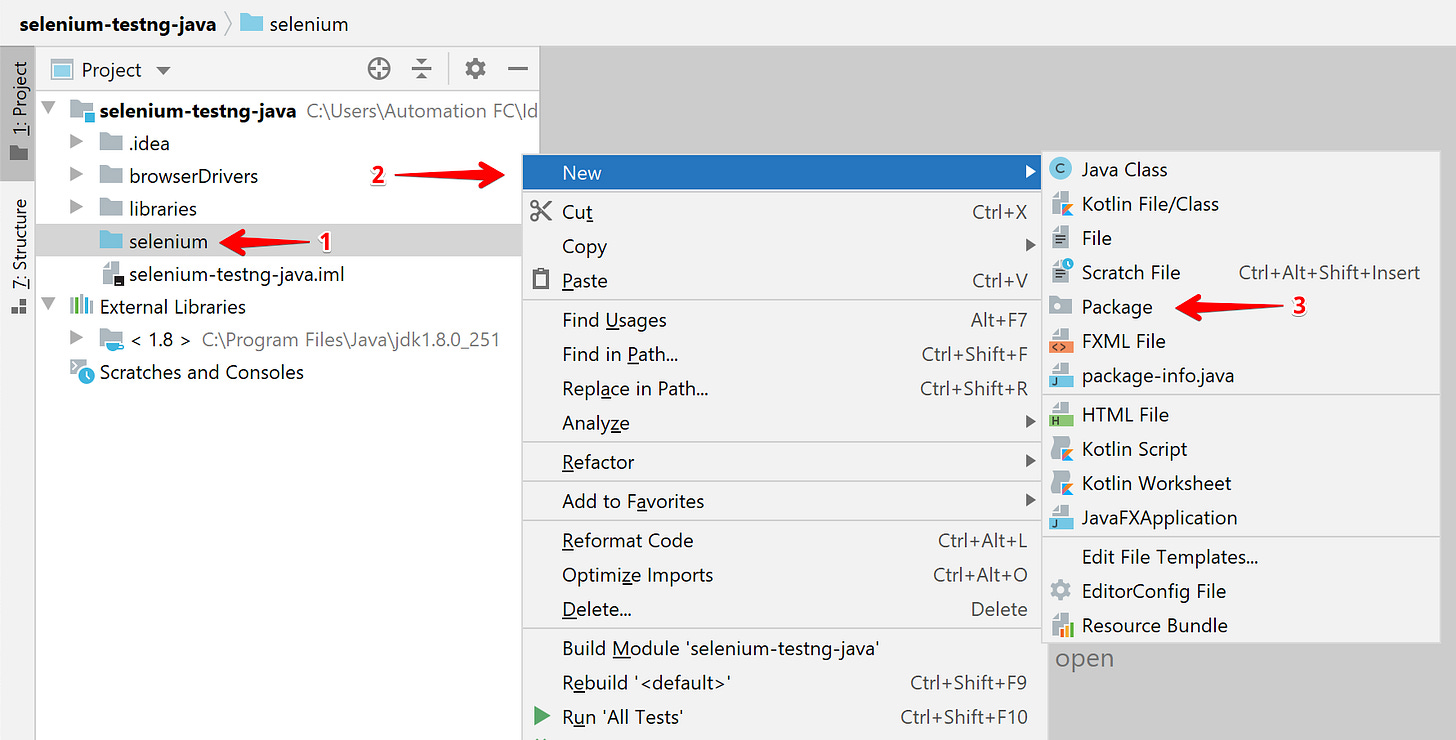The image size is (1456, 740).
Task: Click the JDK 1.8 folder icon
Action: click(111, 340)
